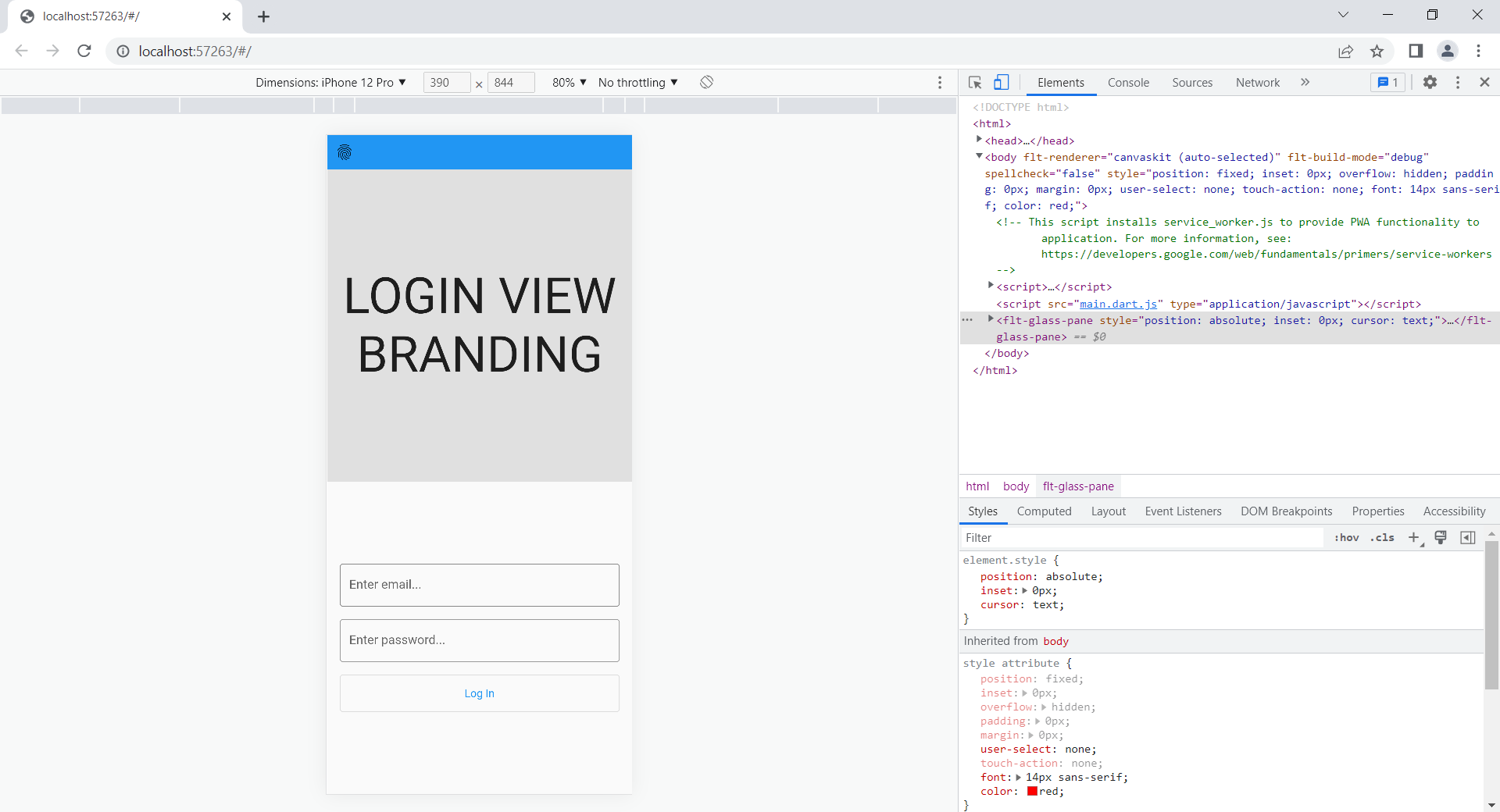Open DevTools settings gear

point(1430,82)
